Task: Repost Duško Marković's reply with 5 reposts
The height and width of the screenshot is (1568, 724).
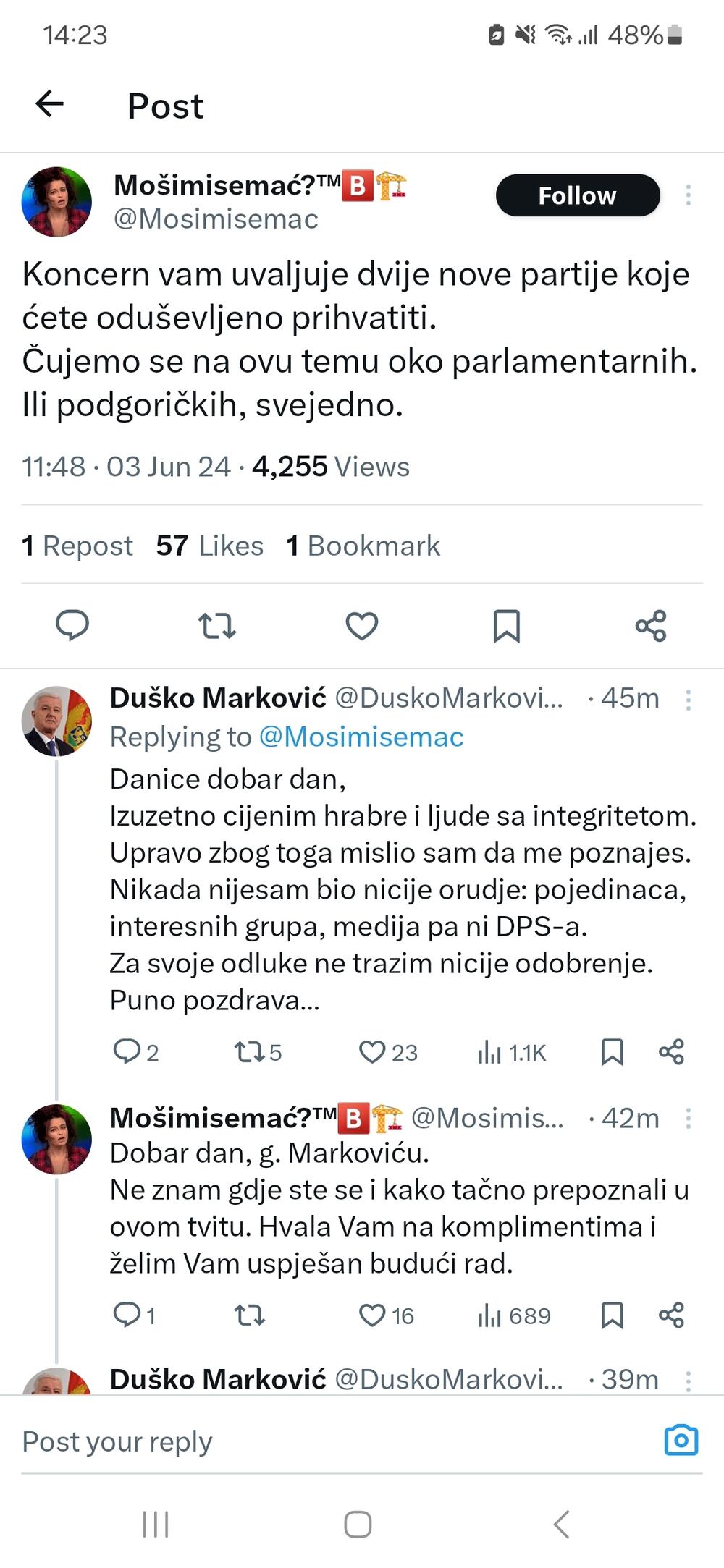Action: [x=257, y=1052]
